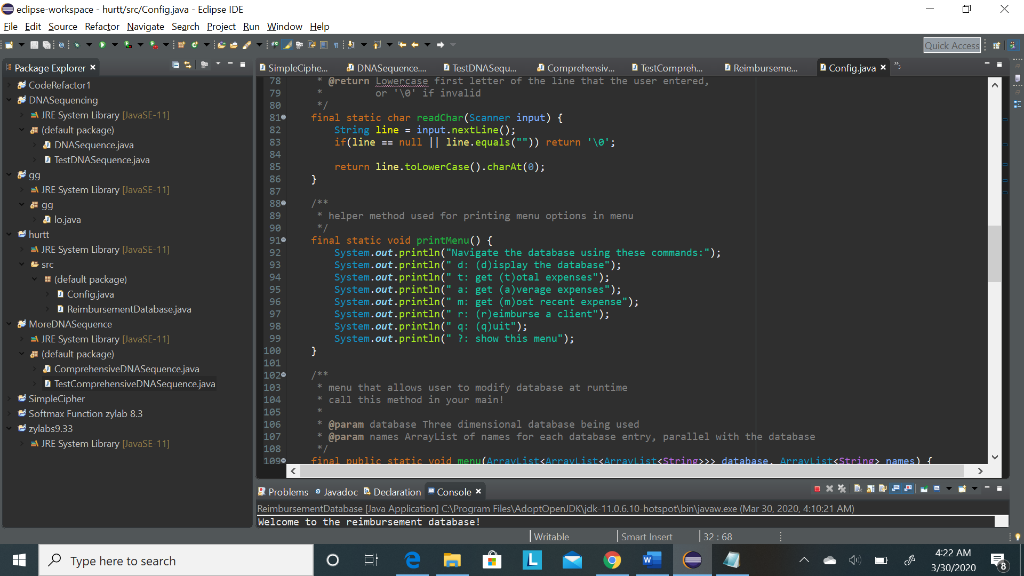Collapse the DNASequencing project node
The height and width of the screenshot is (576, 1024).
pos(9,100)
